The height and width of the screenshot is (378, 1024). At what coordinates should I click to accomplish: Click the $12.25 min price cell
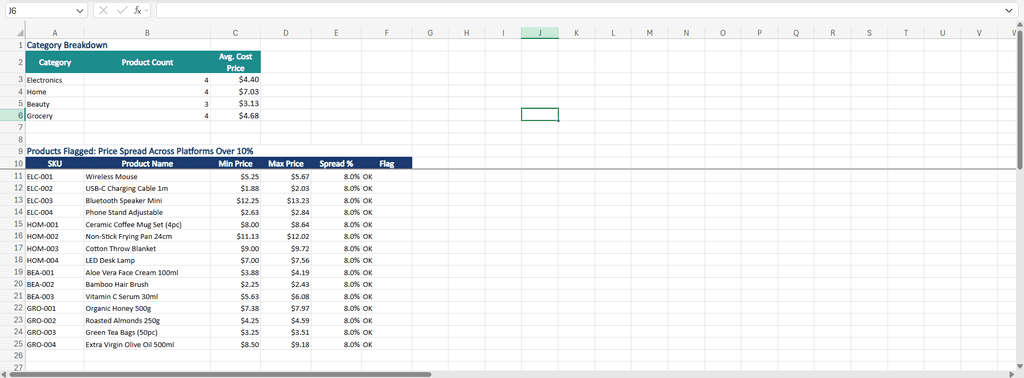click(x=236, y=200)
